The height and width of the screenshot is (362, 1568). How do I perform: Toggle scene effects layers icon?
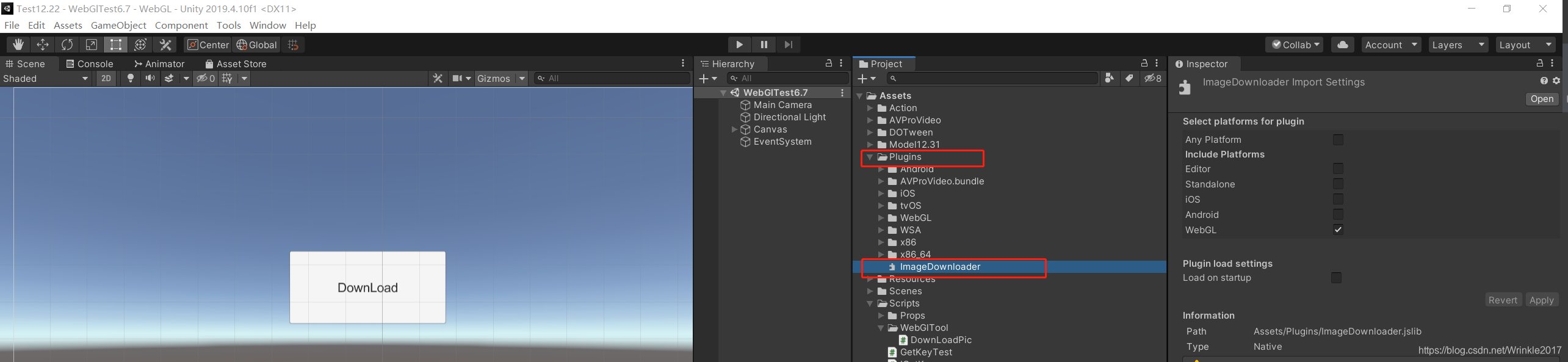[169, 78]
